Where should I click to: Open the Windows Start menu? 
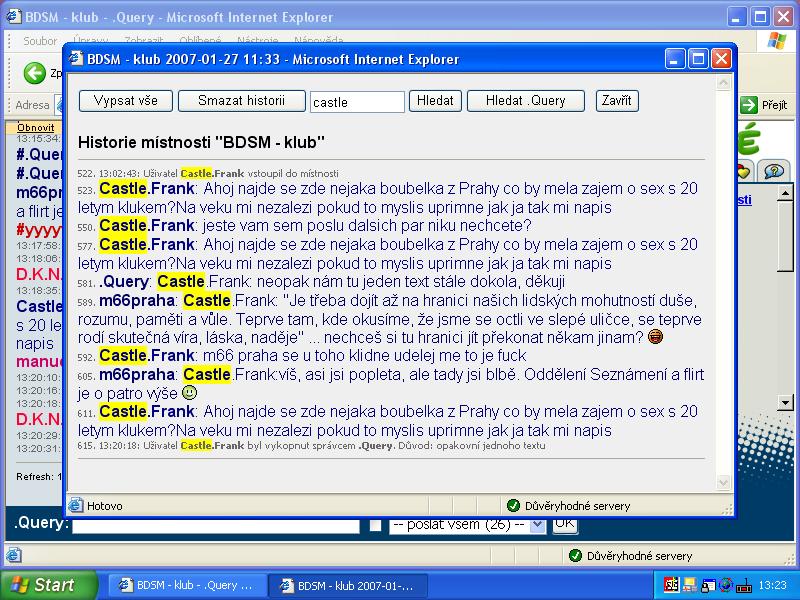point(49,585)
